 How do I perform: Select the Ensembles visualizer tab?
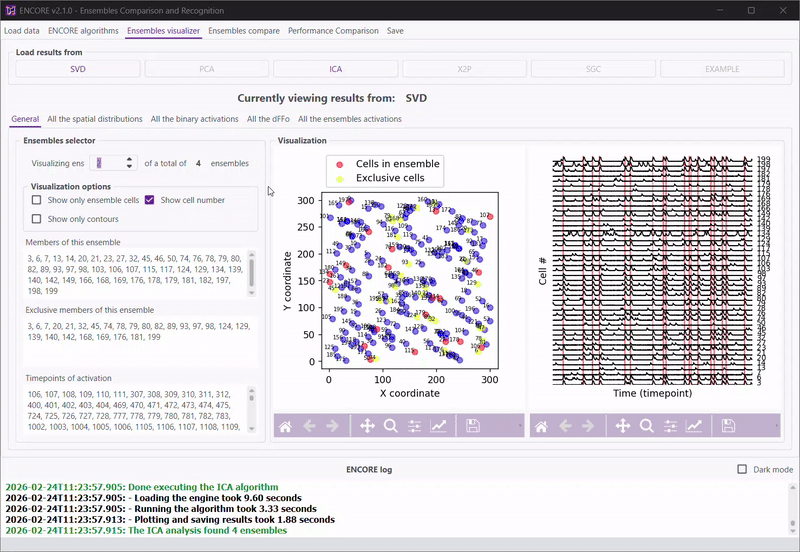click(x=163, y=31)
